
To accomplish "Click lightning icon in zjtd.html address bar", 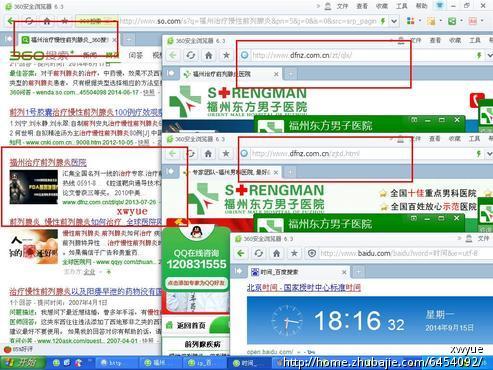I will tap(479, 154).
